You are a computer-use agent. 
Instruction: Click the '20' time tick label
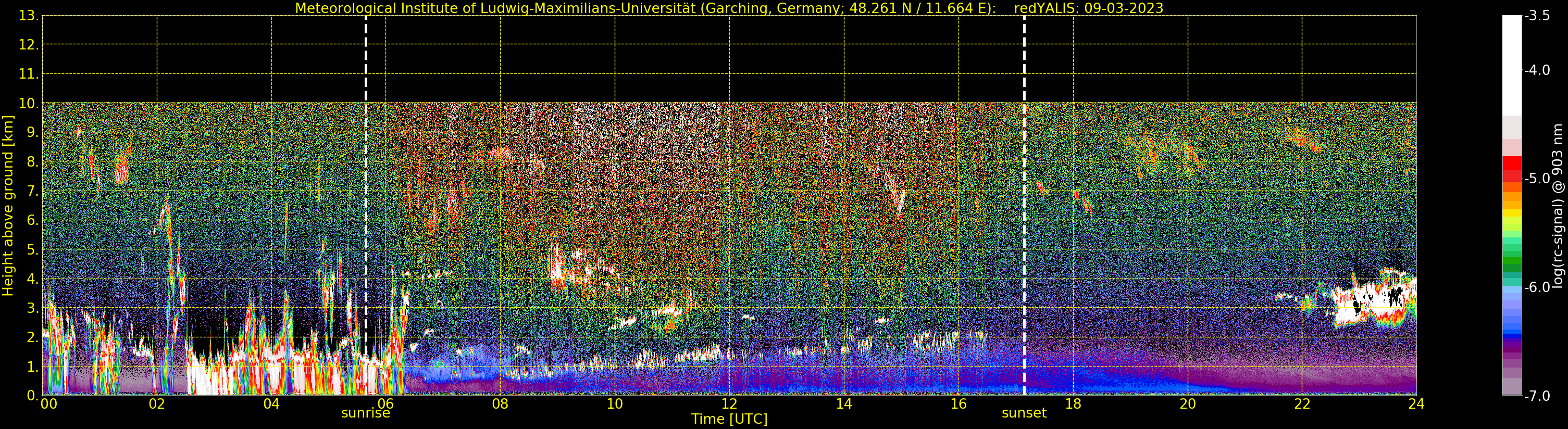(x=1188, y=404)
